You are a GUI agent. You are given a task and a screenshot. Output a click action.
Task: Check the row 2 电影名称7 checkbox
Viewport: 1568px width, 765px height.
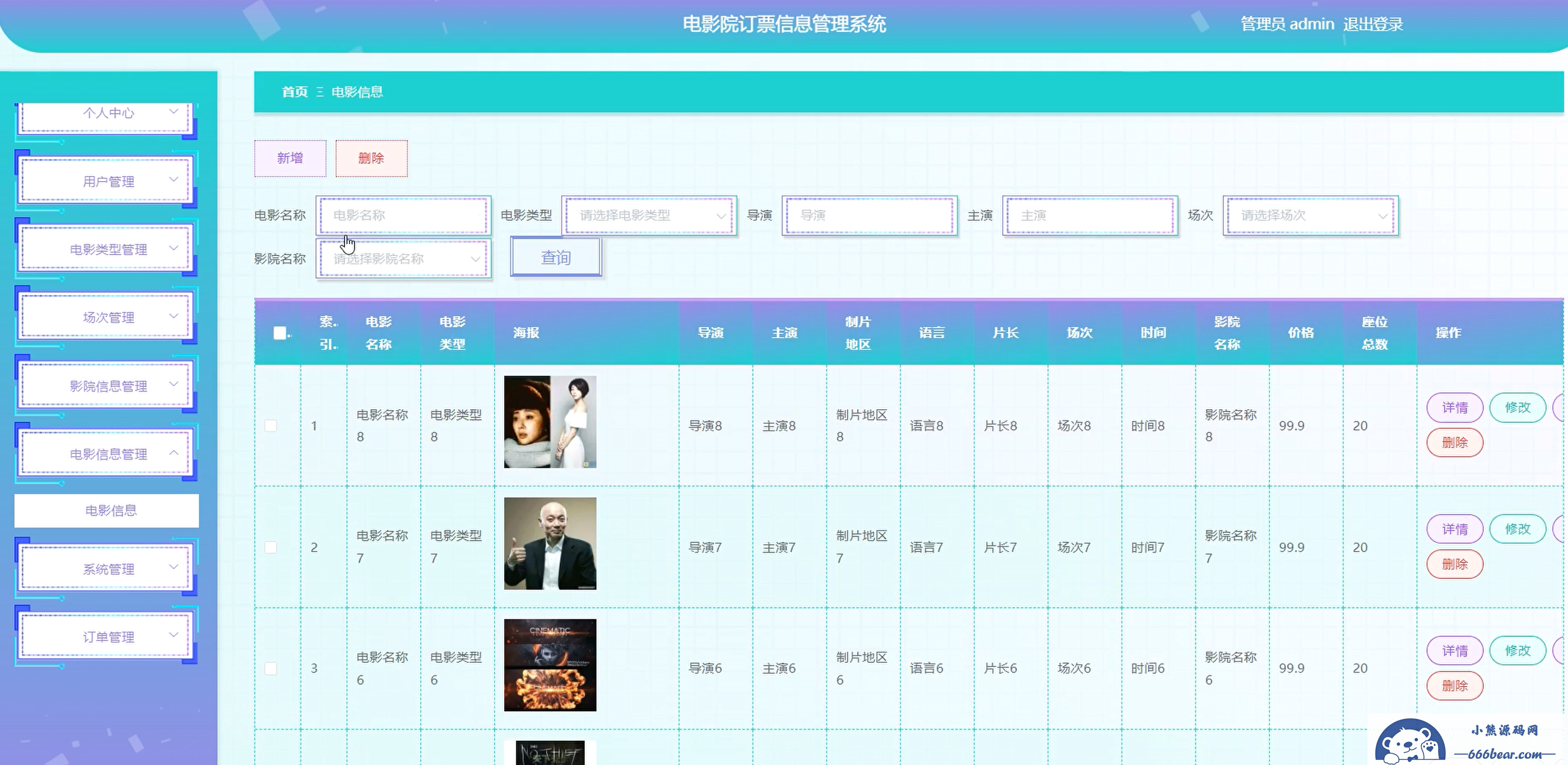point(271,547)
